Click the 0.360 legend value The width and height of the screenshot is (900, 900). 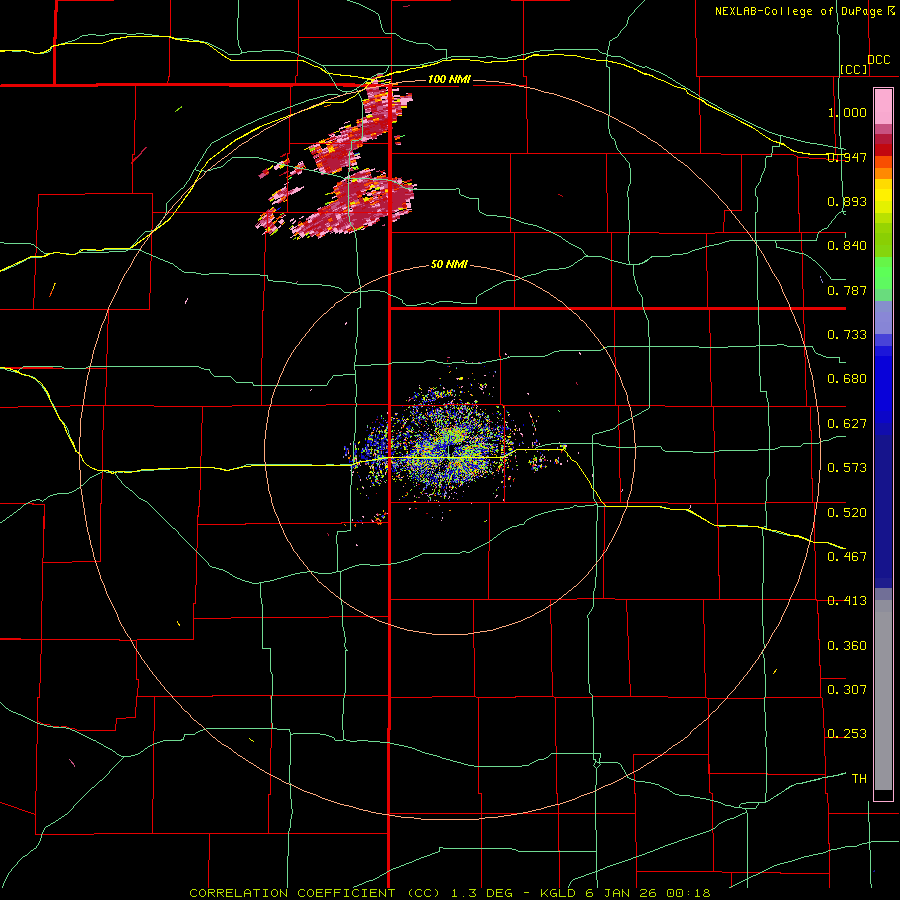(x=847, y=646)
